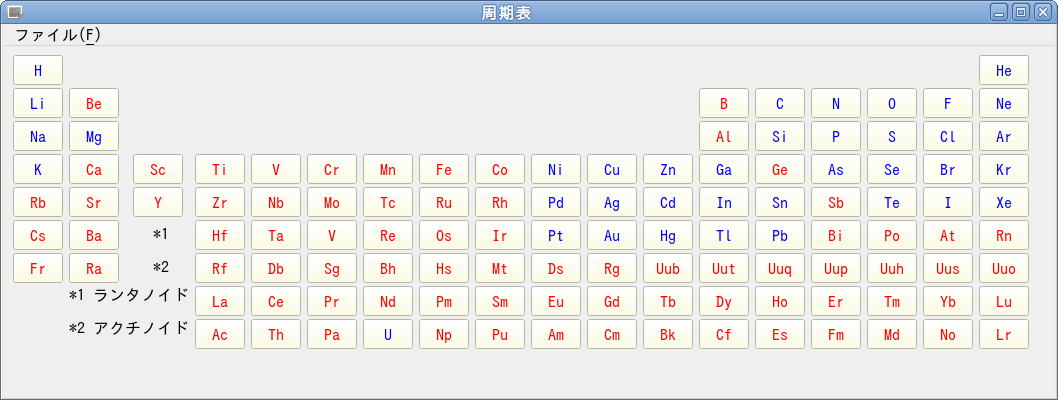
Task: Pick the Si element button
Action: pyautogui.click(x=780, y=137)
